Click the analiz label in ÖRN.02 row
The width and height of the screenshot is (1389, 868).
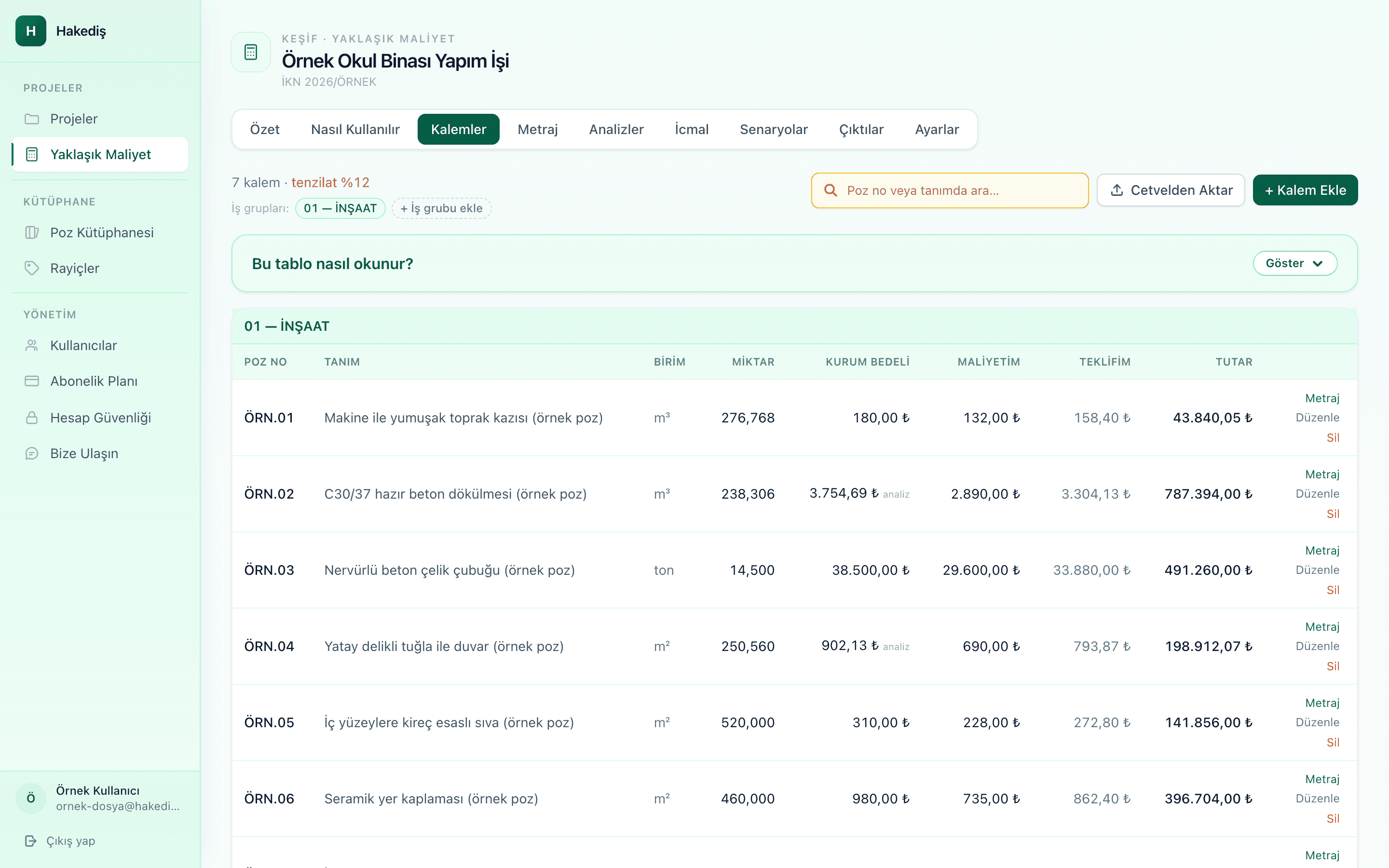[896, 494]
